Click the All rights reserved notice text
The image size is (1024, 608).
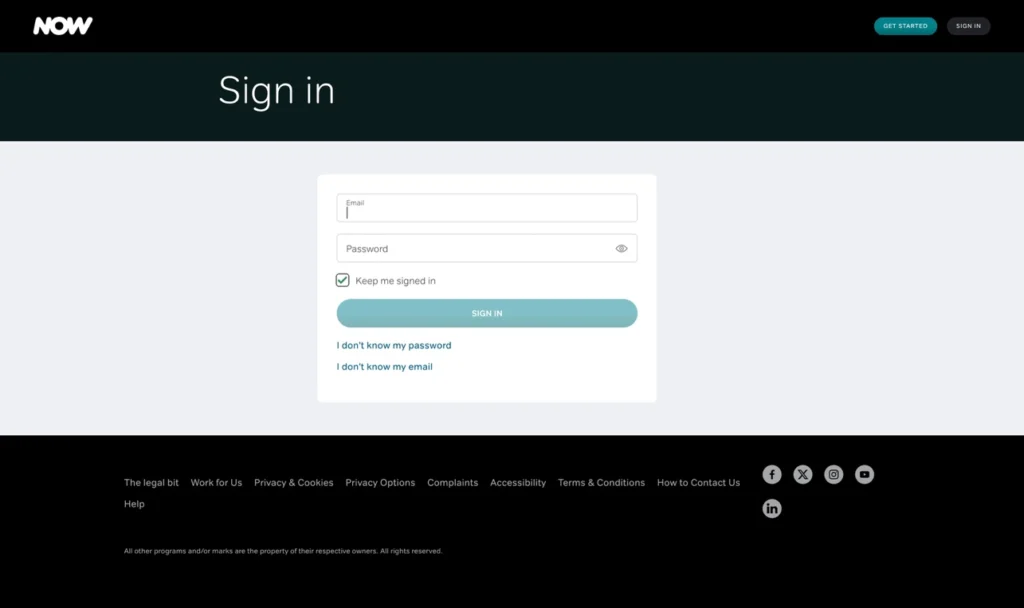pos(283,551)
